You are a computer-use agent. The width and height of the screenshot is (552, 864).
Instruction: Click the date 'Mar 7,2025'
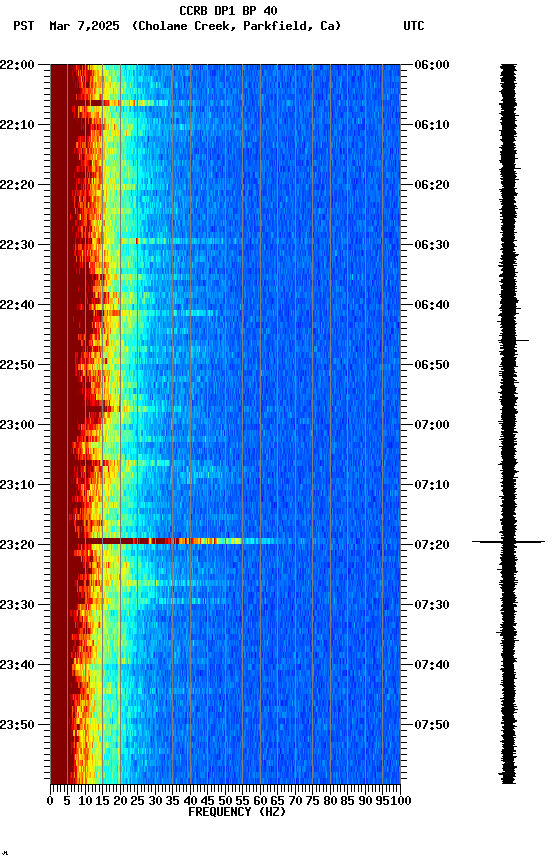[84, 26]
